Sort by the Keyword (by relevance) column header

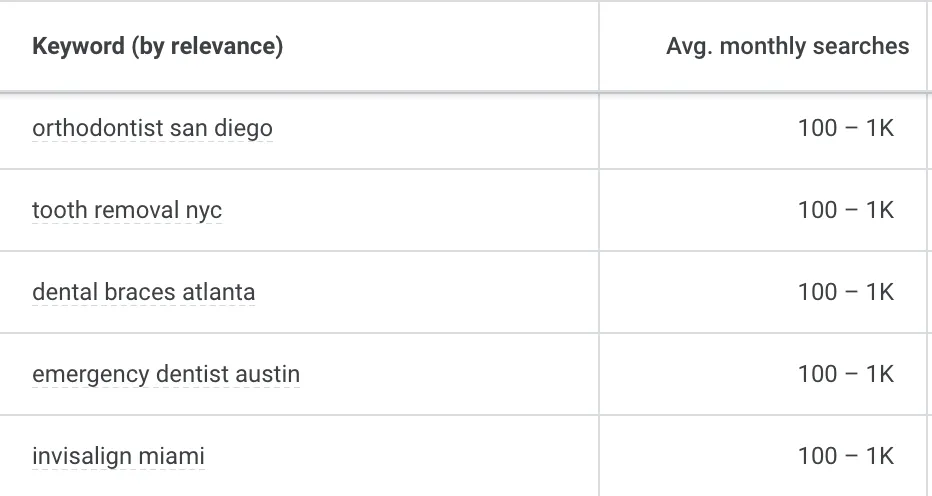157,46
